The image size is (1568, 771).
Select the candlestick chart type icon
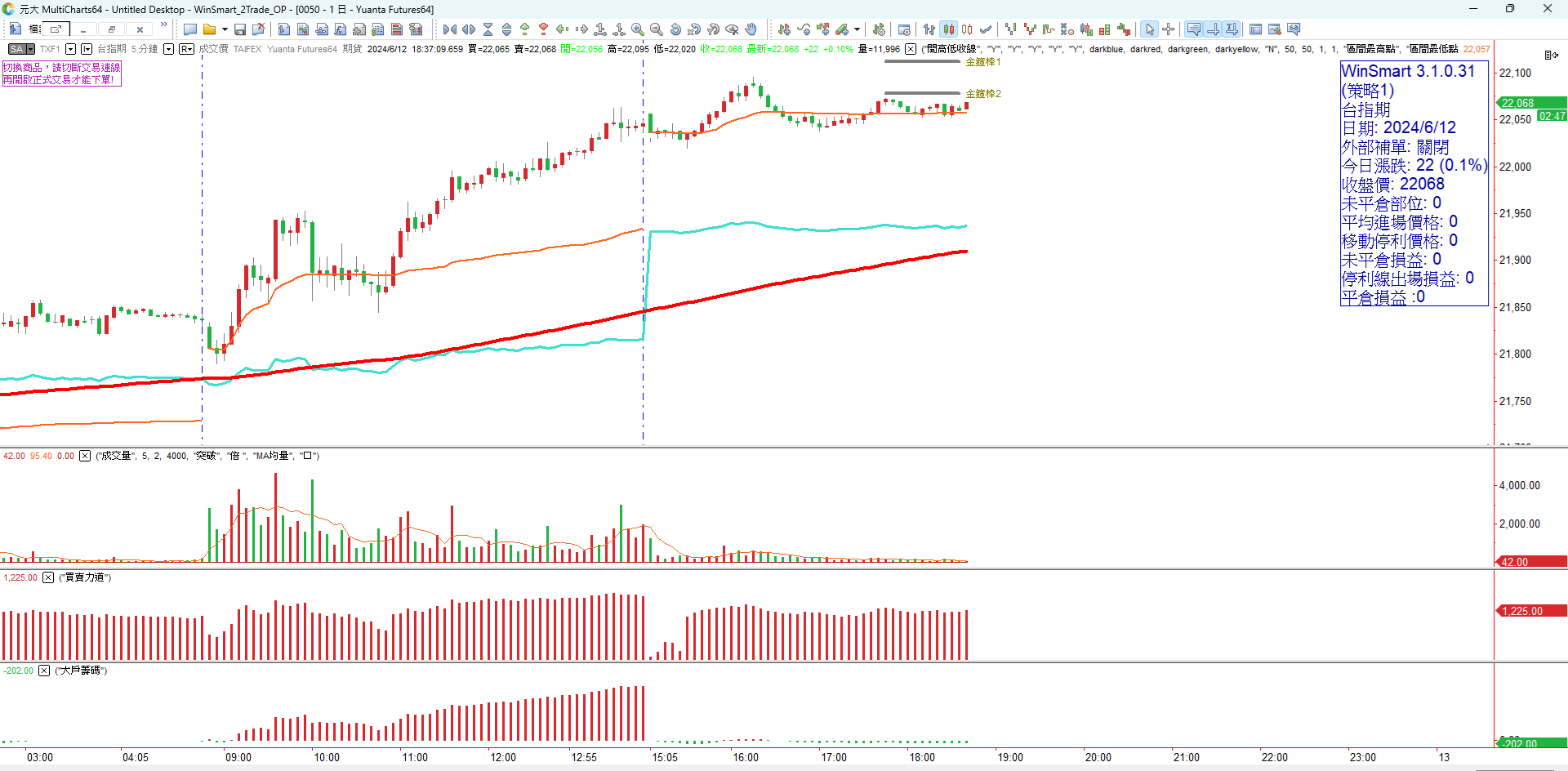coord(948,29)
